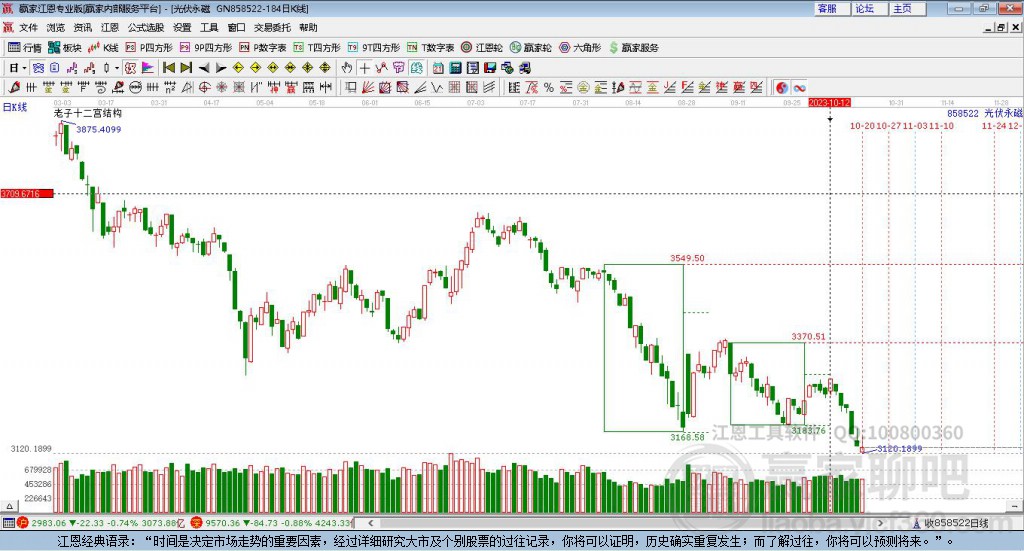Expand the candlestick style dropdown arrow
This screenshot has width=1024, height=551.
tap(117, 68)
